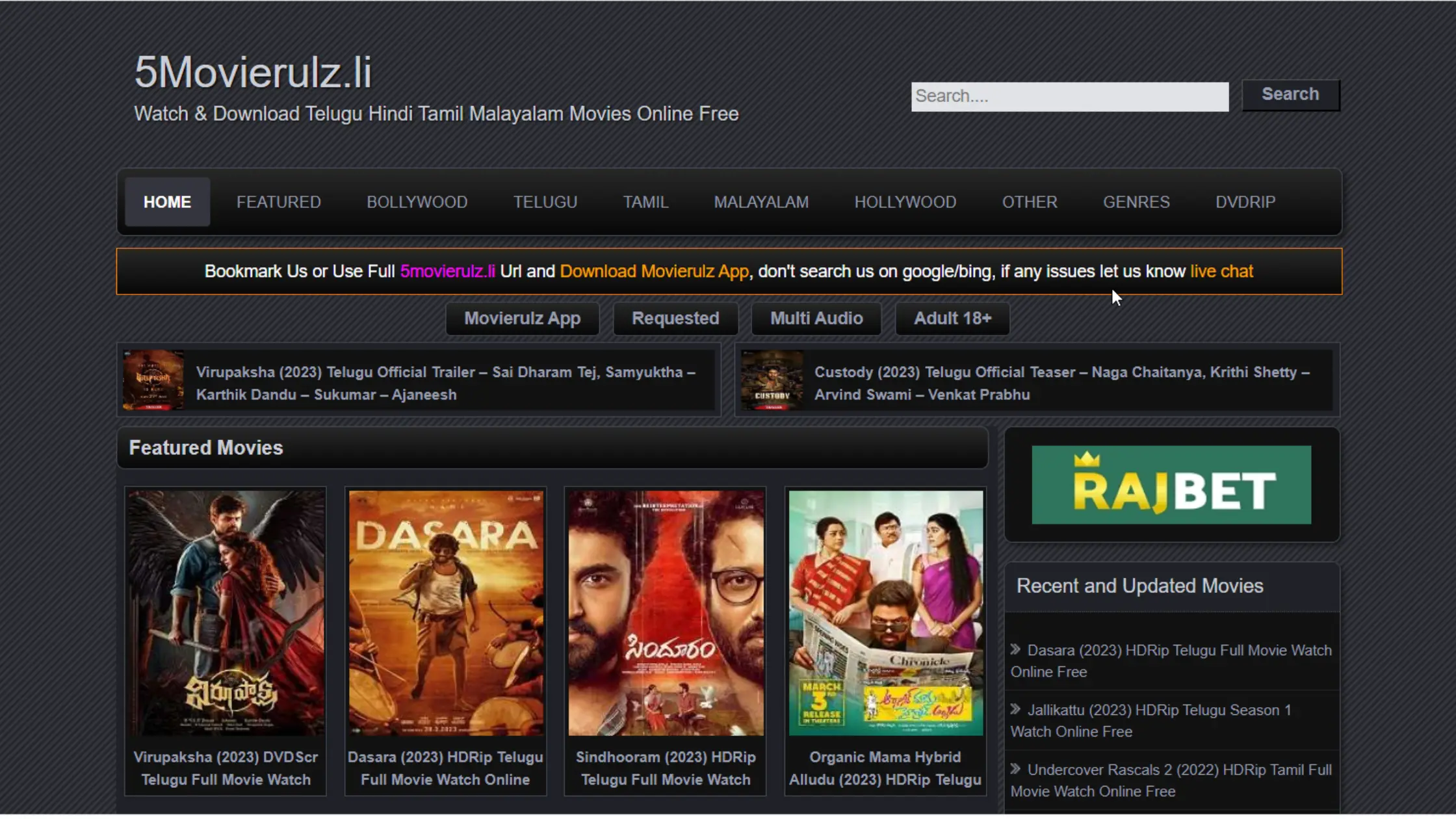The width and height of the screenshot is (1456, 819).
Task: Click the Dasara movie poster
Action: click(x=446, y=613)
